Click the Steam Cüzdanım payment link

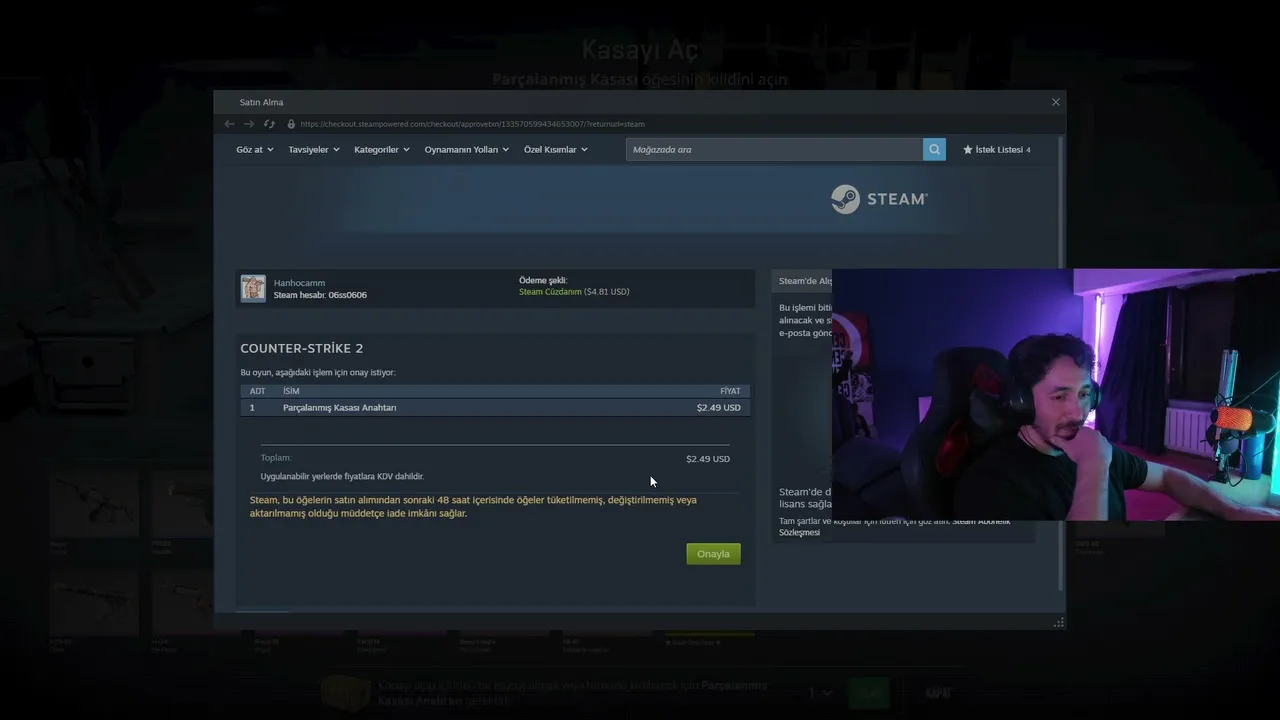[x=550, y=292]
